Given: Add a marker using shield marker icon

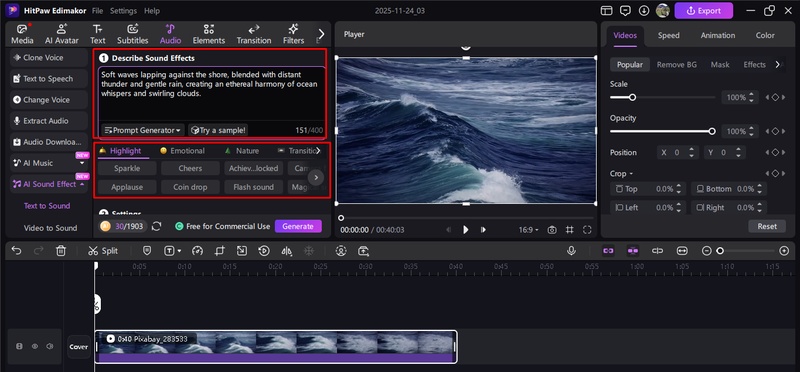Looking at the screenshot, I should (x=147, y=251).
